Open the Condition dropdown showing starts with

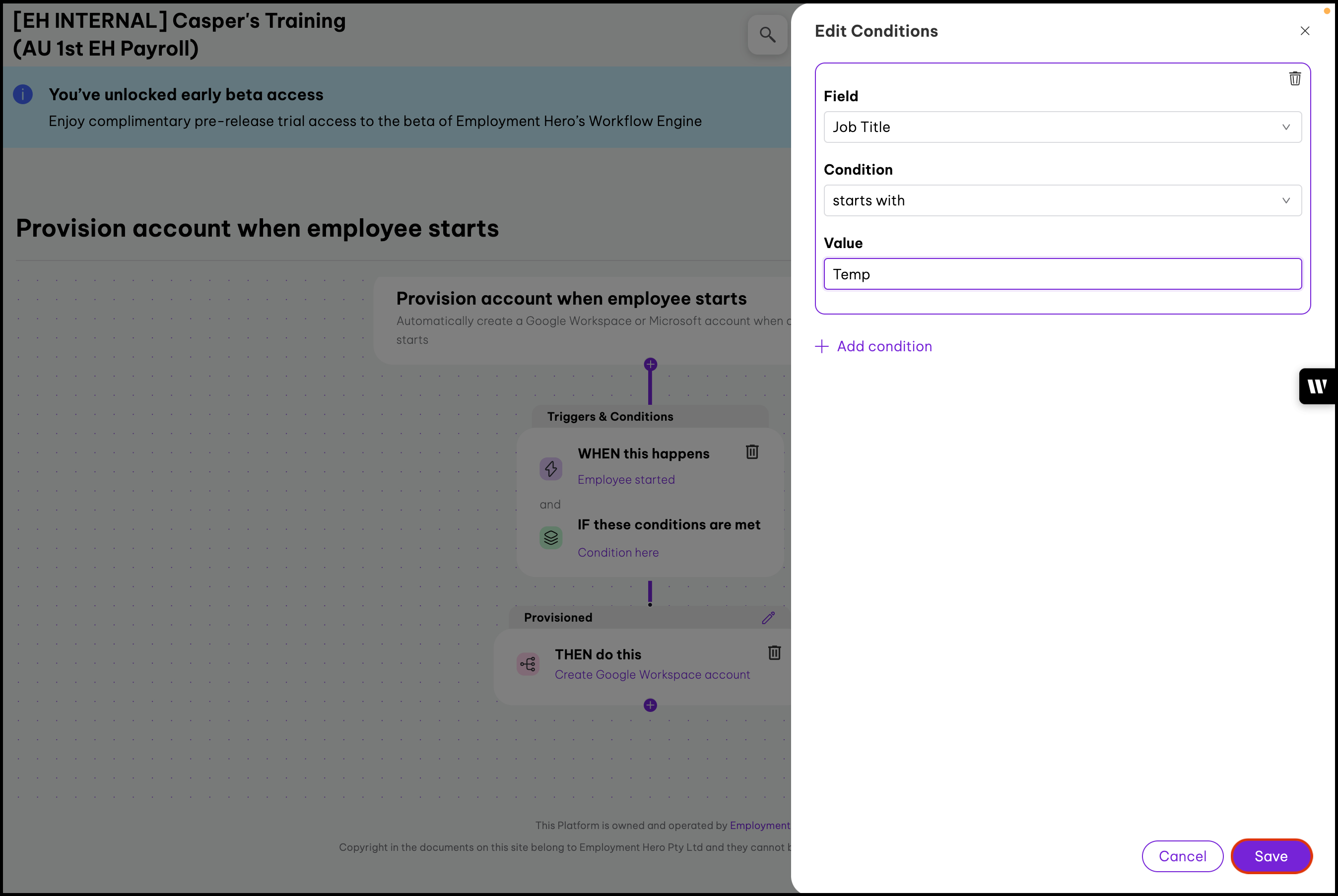click(x=1062, y=200)
